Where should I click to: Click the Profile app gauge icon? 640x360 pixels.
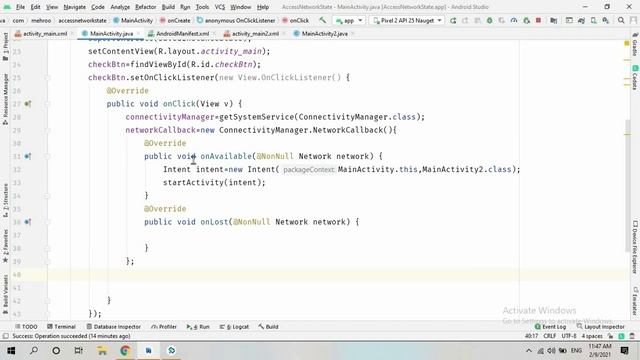click(514, 20)
